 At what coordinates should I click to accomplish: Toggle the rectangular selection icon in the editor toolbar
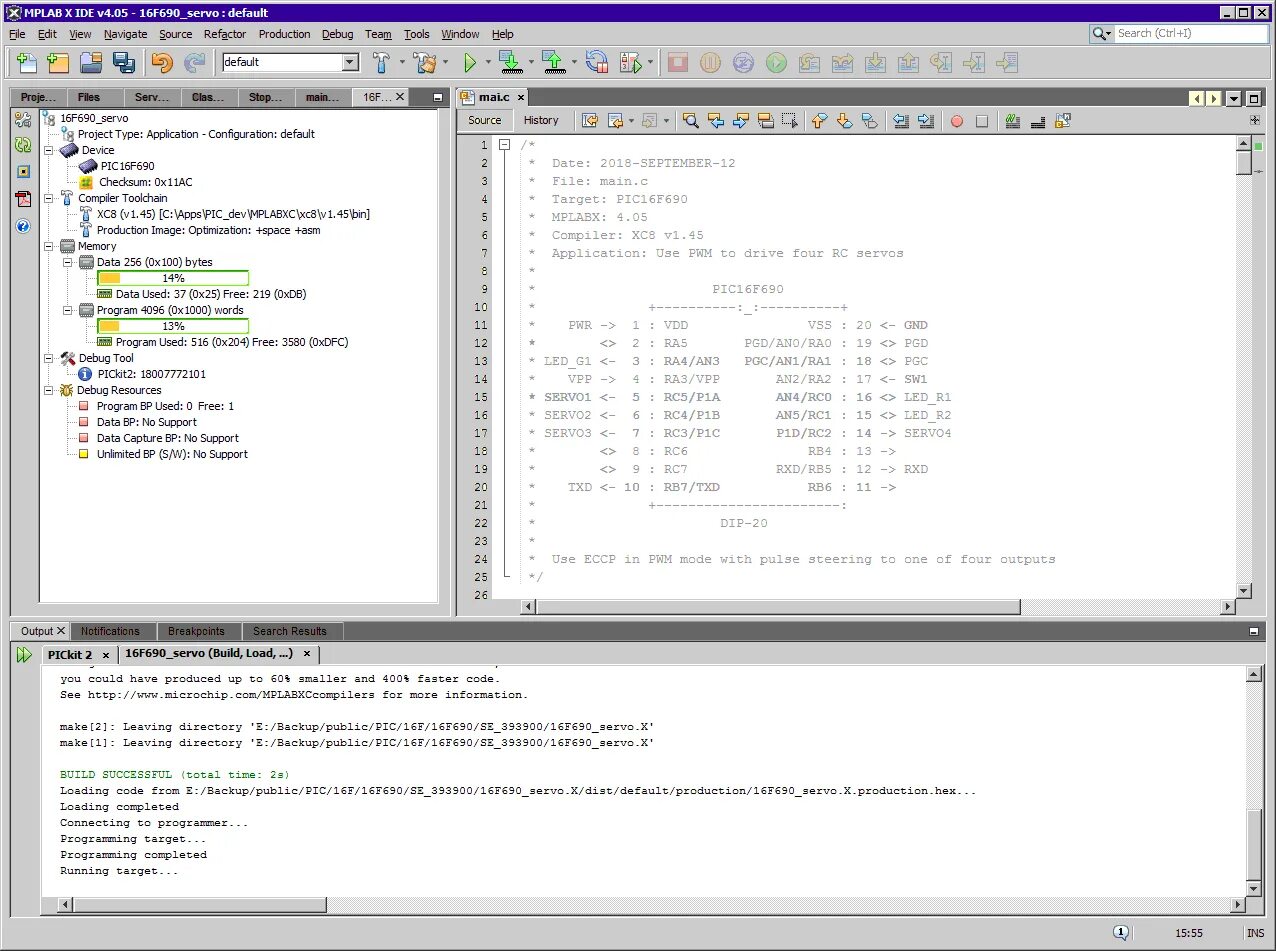790,121
